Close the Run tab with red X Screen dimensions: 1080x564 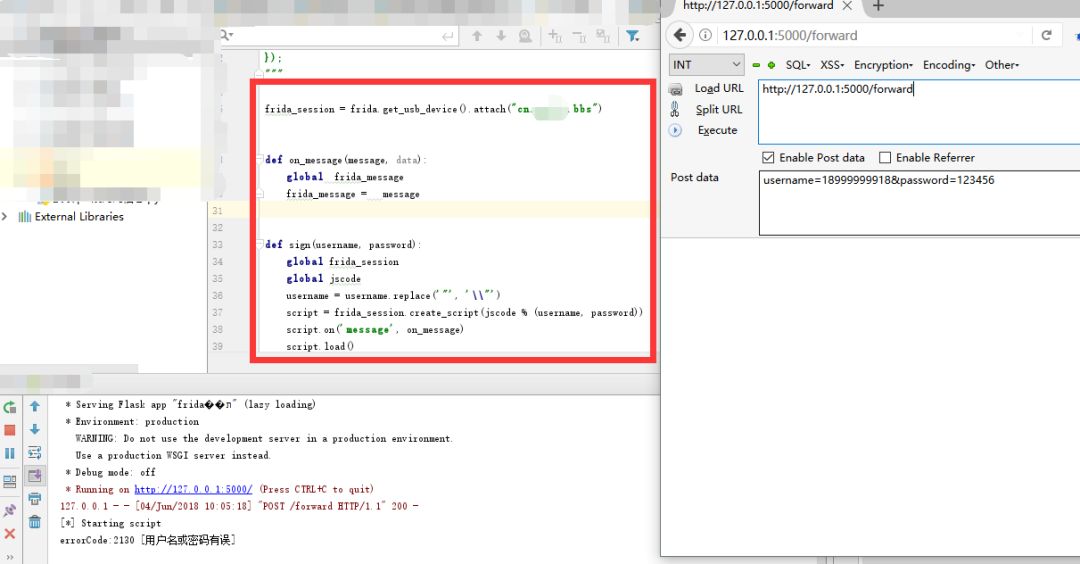click(10, 534)
